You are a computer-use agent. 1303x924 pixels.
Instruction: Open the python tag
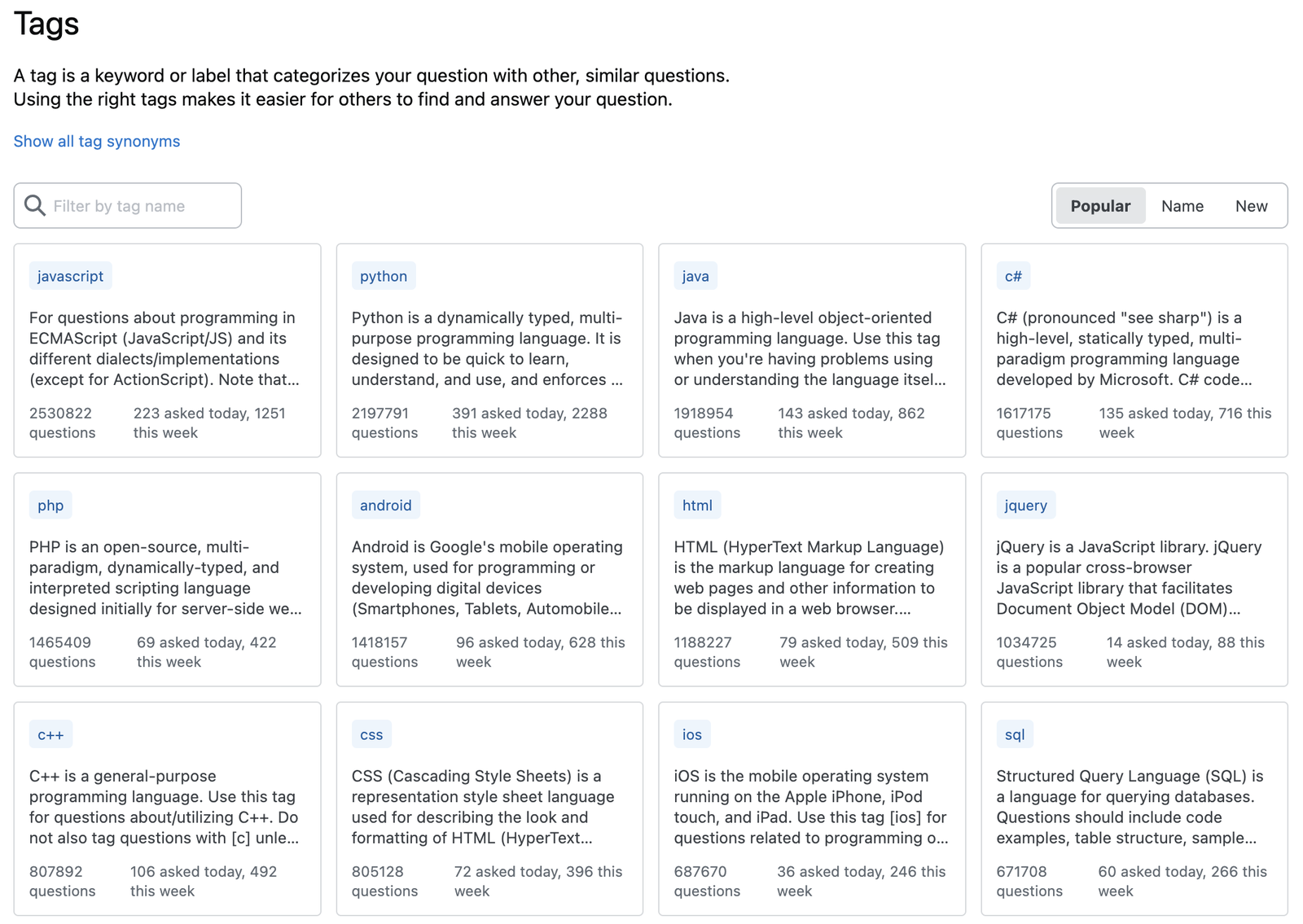click(x=384, y=276)
